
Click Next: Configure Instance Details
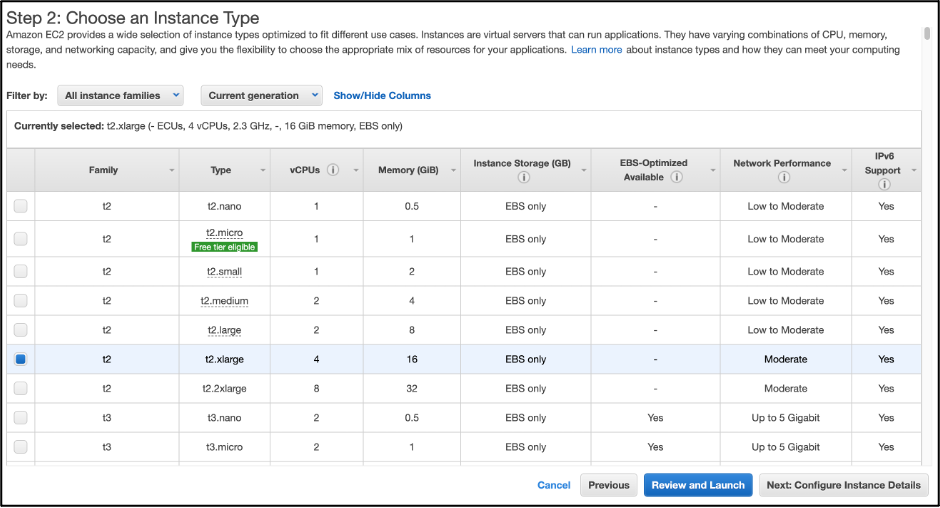(x=843, y=485)
